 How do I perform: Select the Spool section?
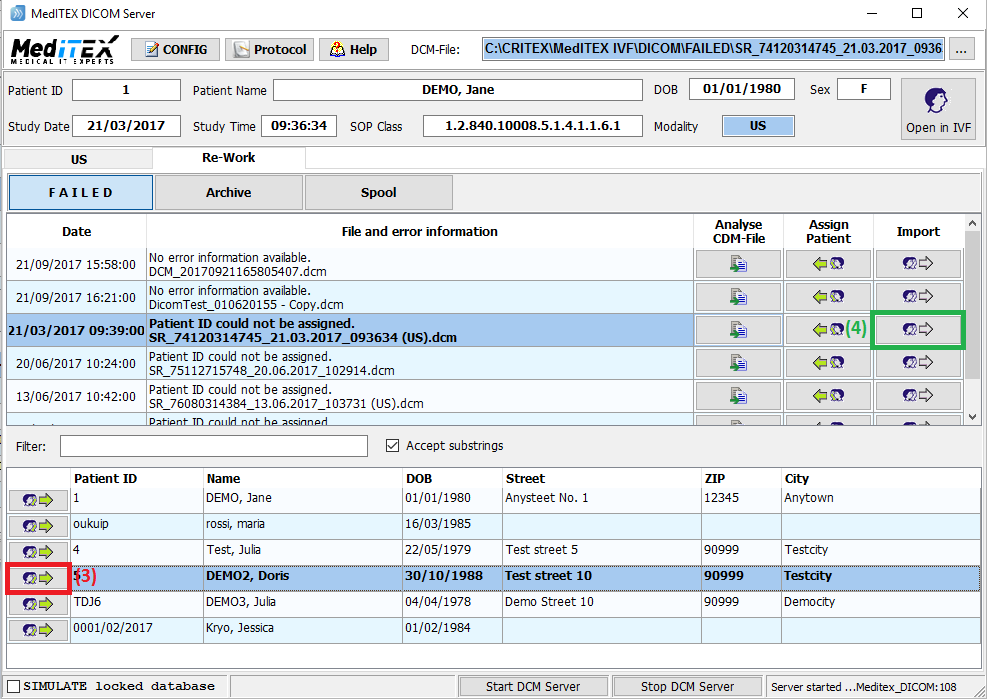pyautogui.click(x=378, y=193)
